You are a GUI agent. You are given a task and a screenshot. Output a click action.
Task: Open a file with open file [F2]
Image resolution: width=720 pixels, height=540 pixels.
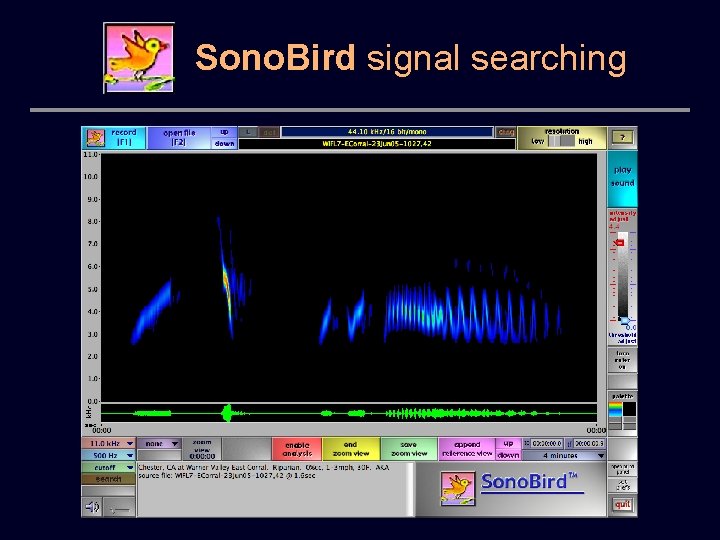[179, 138]
